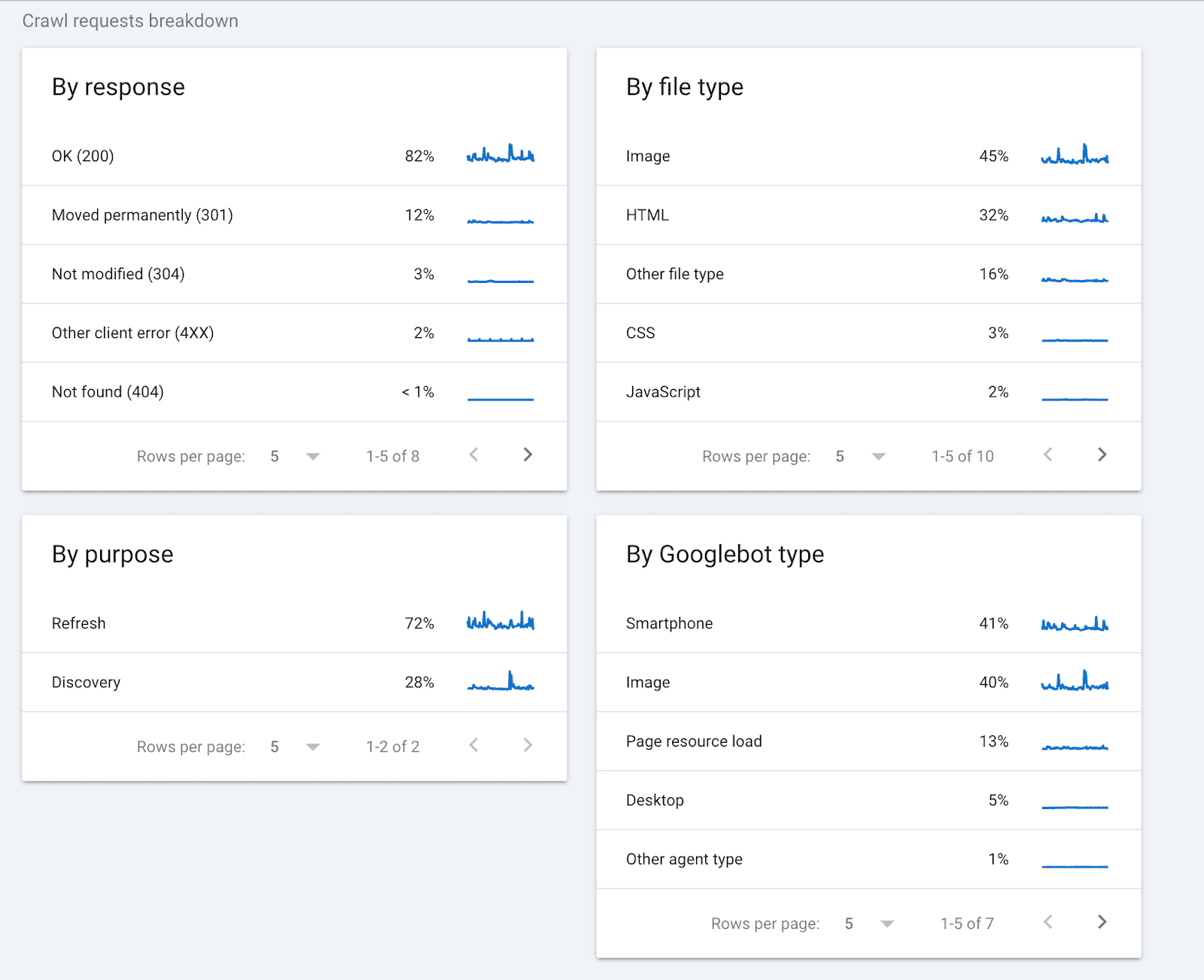Click the Refresh row sparkline chart
Viewport: 1204px width, 980px height.
500,622
